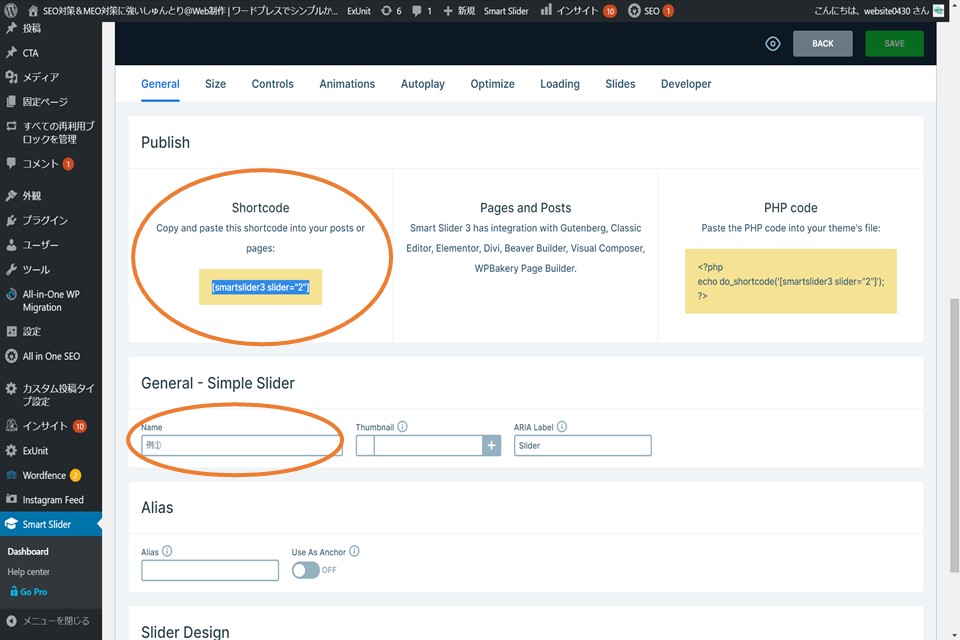Switch to the Developer tab
Image resolution: width=960 pixels, height=640 pixels.
(x=686, y=84)
